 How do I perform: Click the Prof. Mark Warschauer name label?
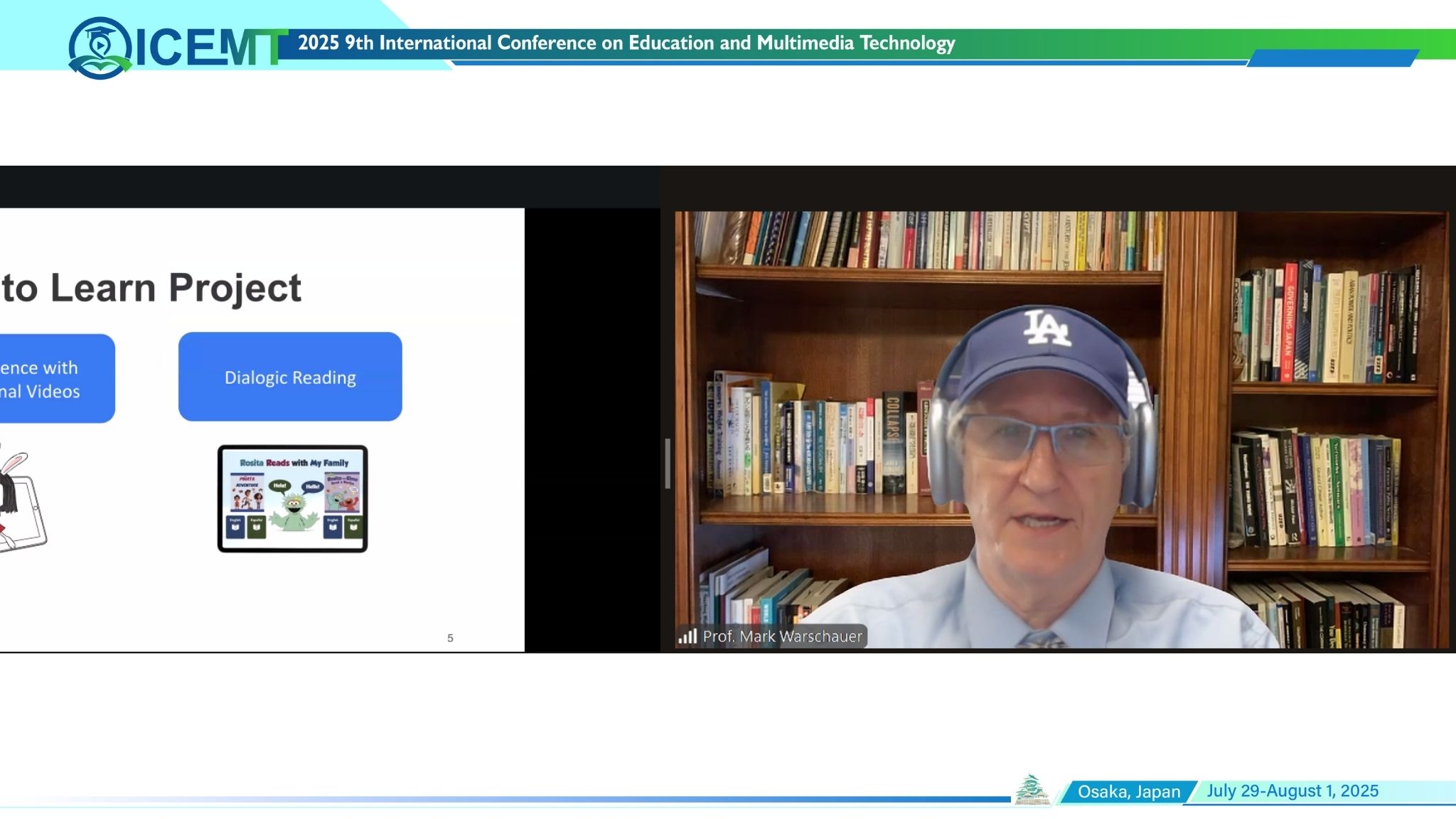tap(781, 636)
